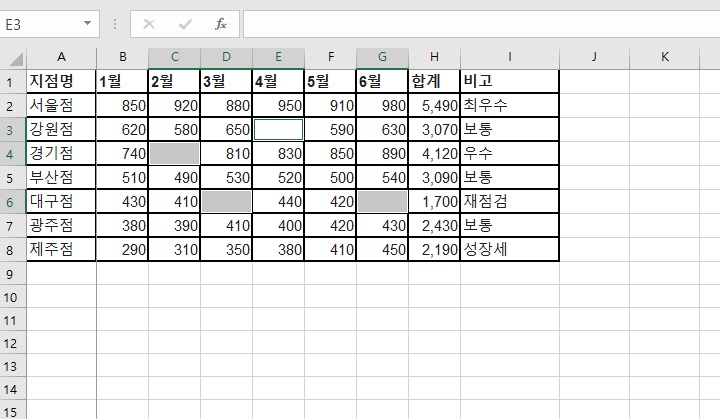Select column I header
Viewport: 720px width, 419px height.
(x=510, y=57)
